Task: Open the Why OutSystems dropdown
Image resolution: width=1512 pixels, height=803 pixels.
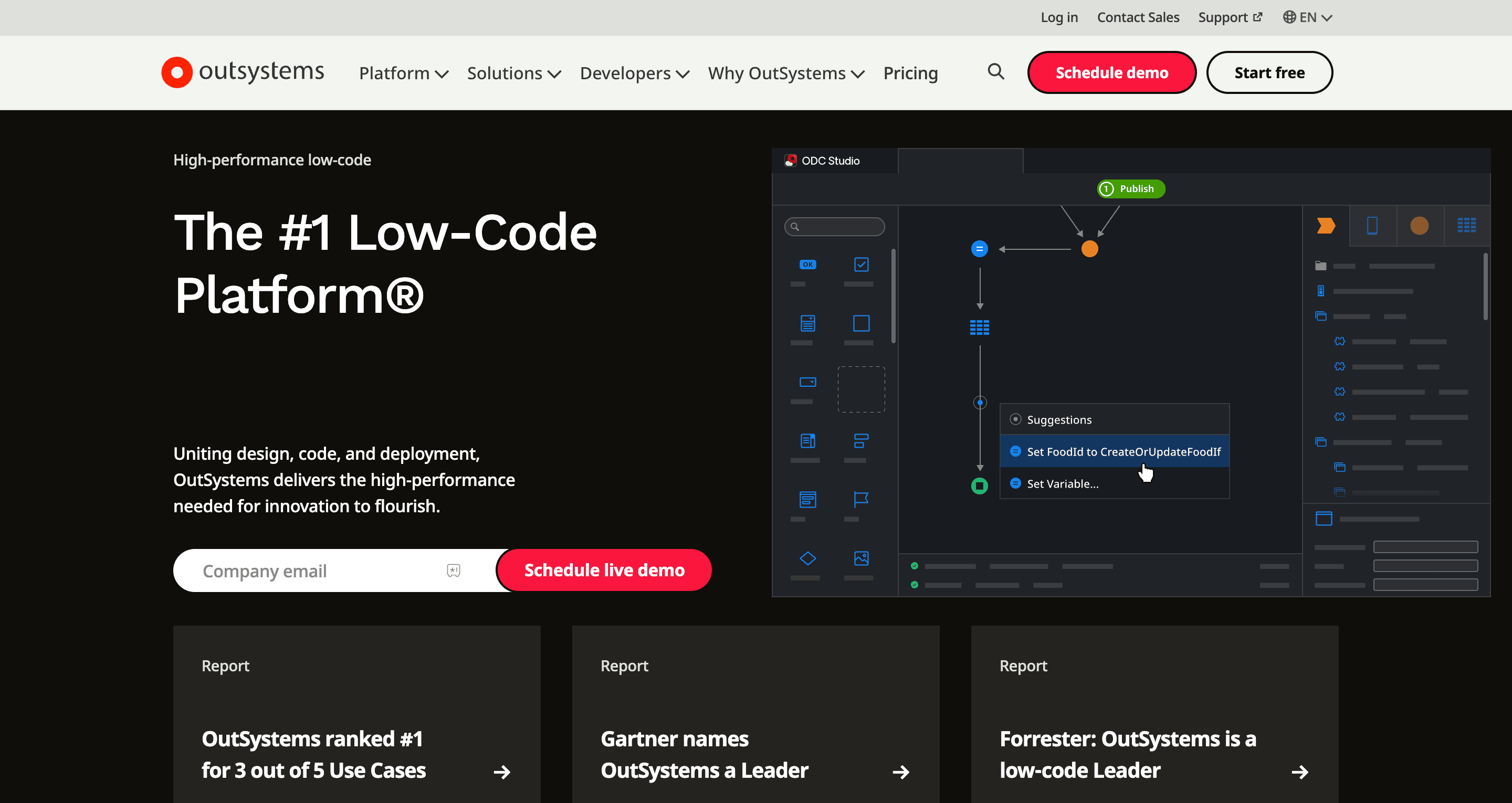Action: click(786, 73)
